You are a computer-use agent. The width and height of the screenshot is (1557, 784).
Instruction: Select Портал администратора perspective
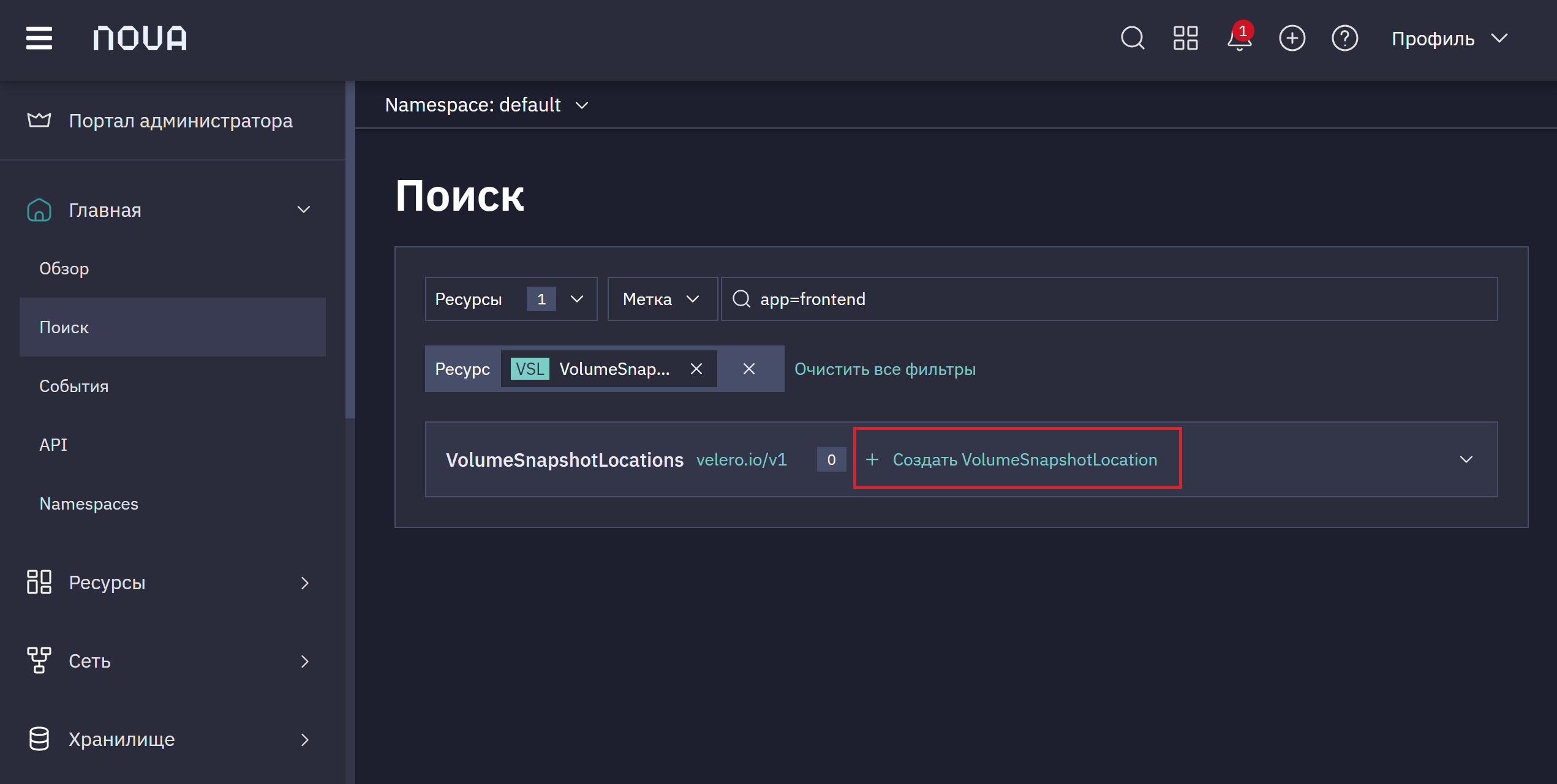point(173,121)
